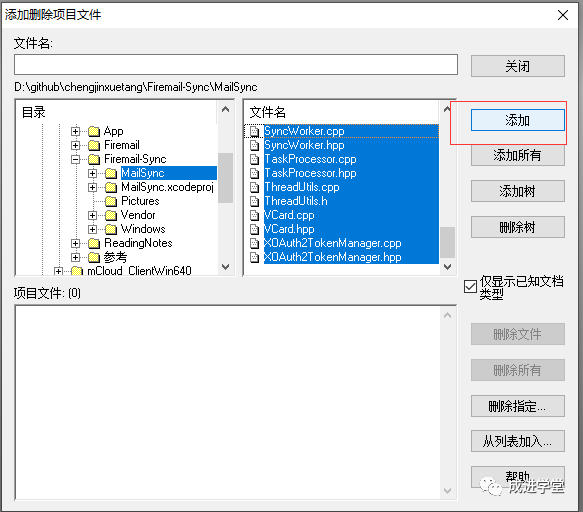Click the MailSync.xcodeproj folder icon
Image resolution: width=583 pixels, height=512 pixels.
111,187
